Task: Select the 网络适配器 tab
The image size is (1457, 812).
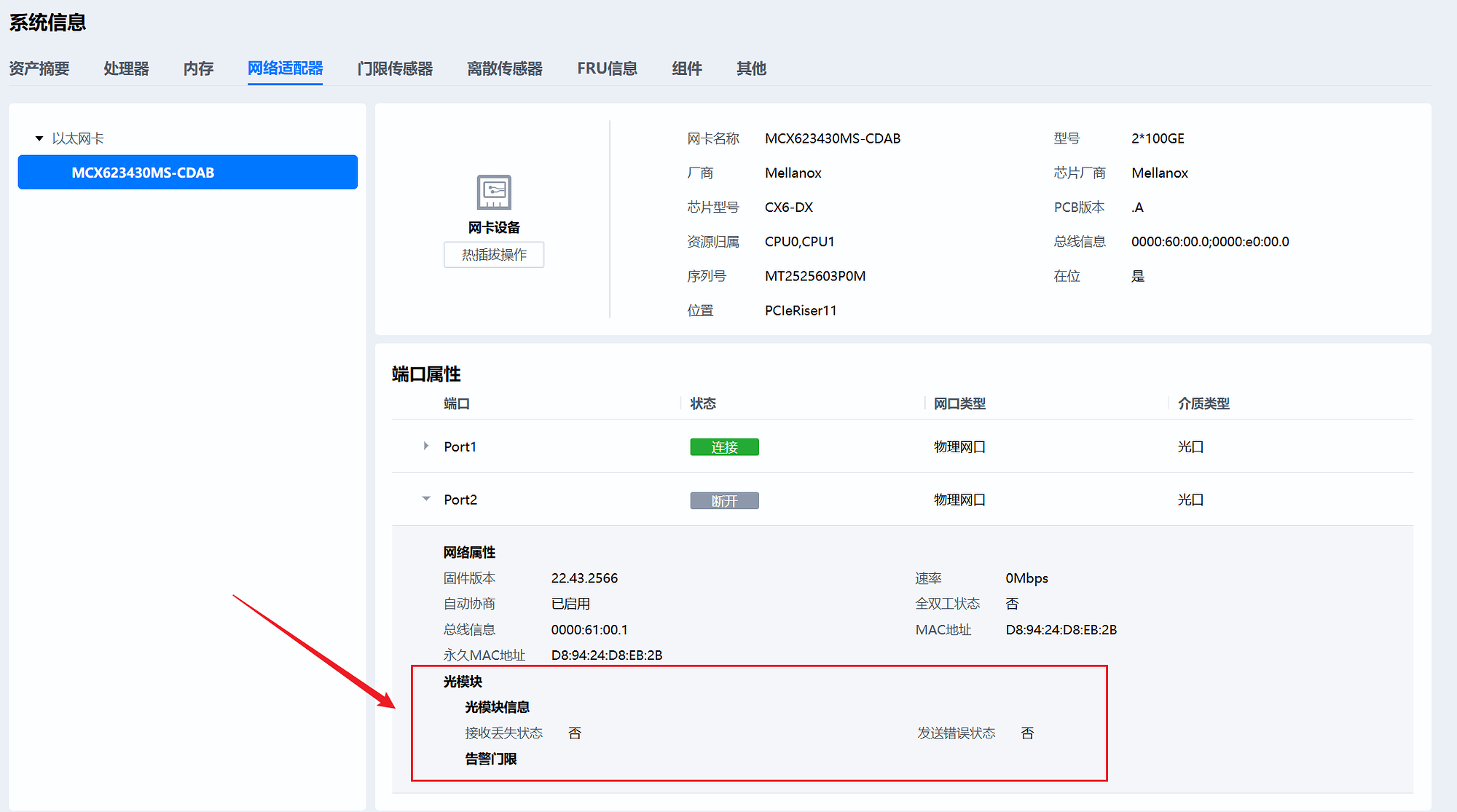Action: pyautogui.click(x=285, y=68)
